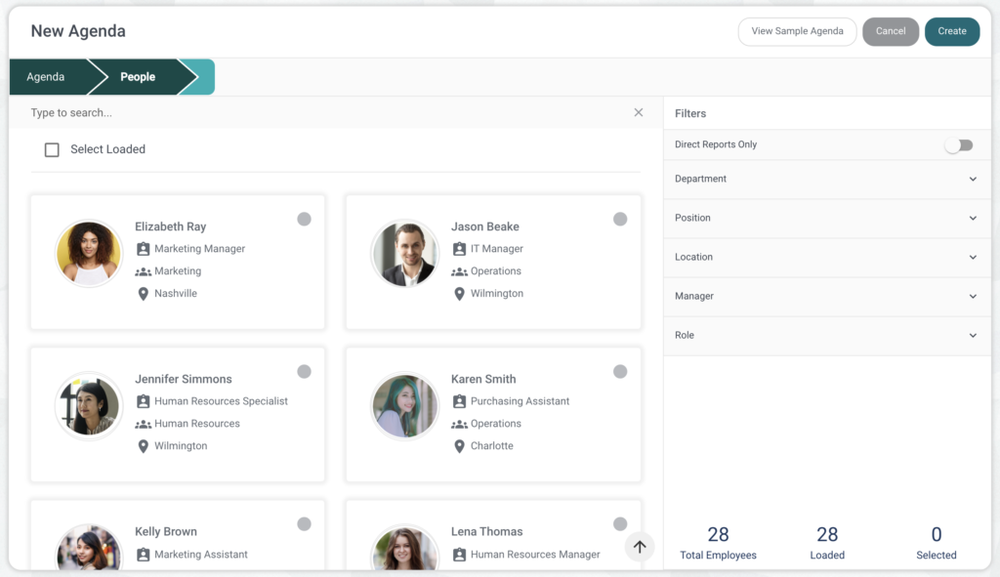1000x577 pixels.
Task: Check the Select Loaded checkbox
Action: pyautogui.click(x=51, y=148)
